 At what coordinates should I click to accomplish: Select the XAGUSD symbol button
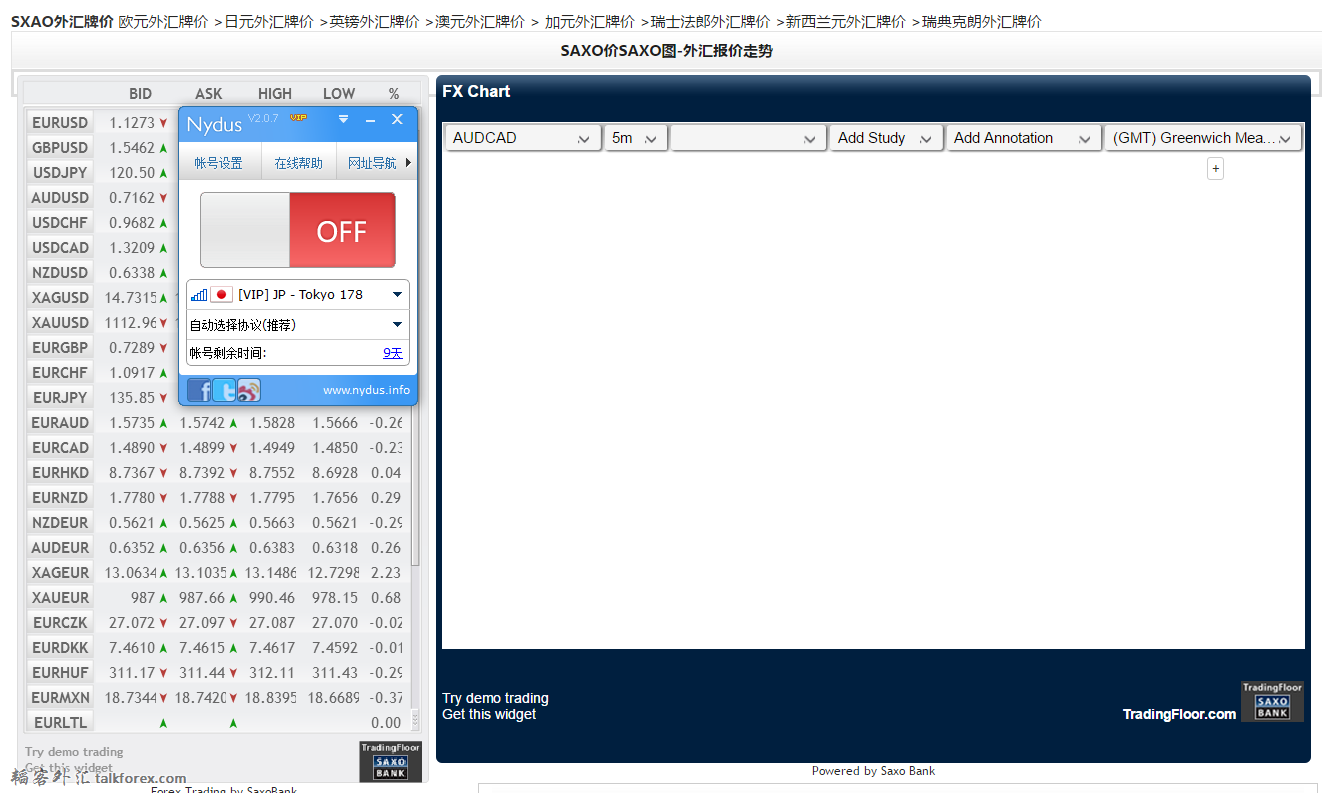point(60,297)
